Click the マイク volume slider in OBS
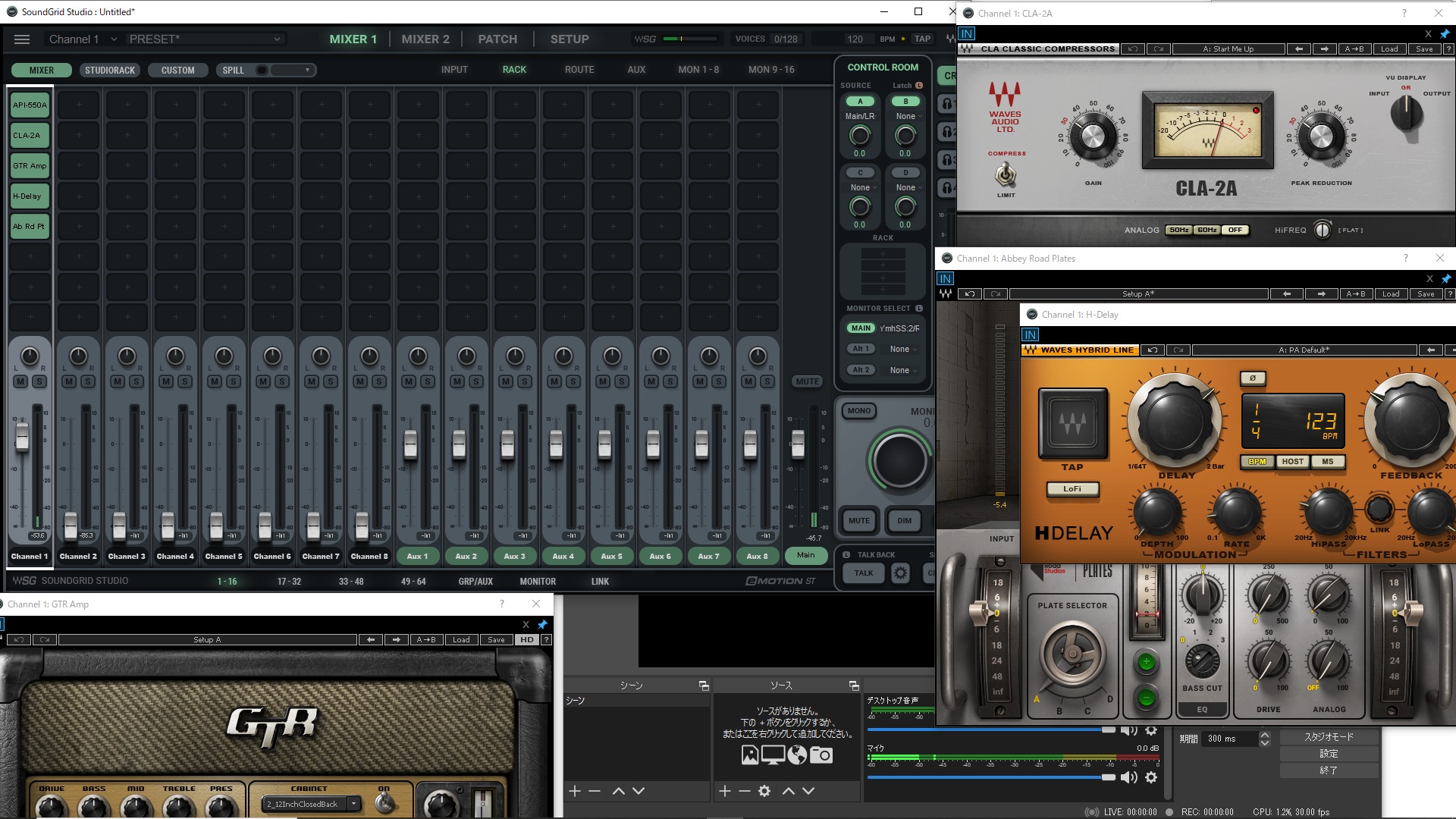1456x819 pixels. (992, 777)
